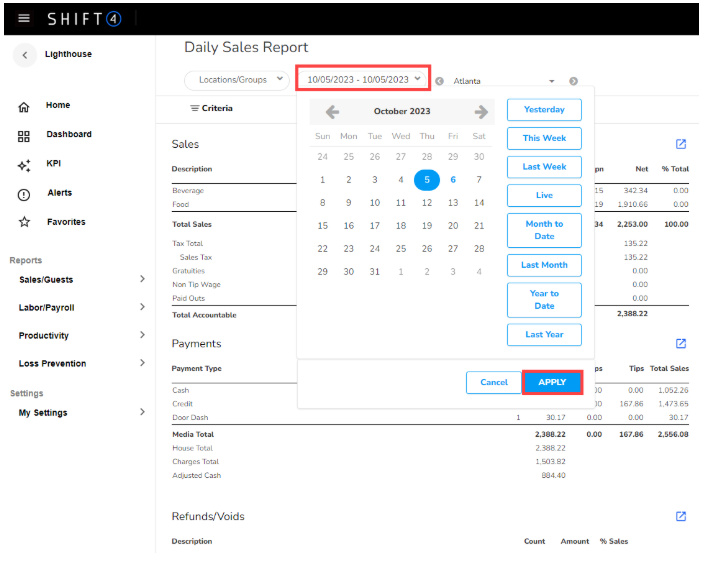Viewport: 703px width, 561px height.
Task: Click the Favorites star icon
Action: 24,222
